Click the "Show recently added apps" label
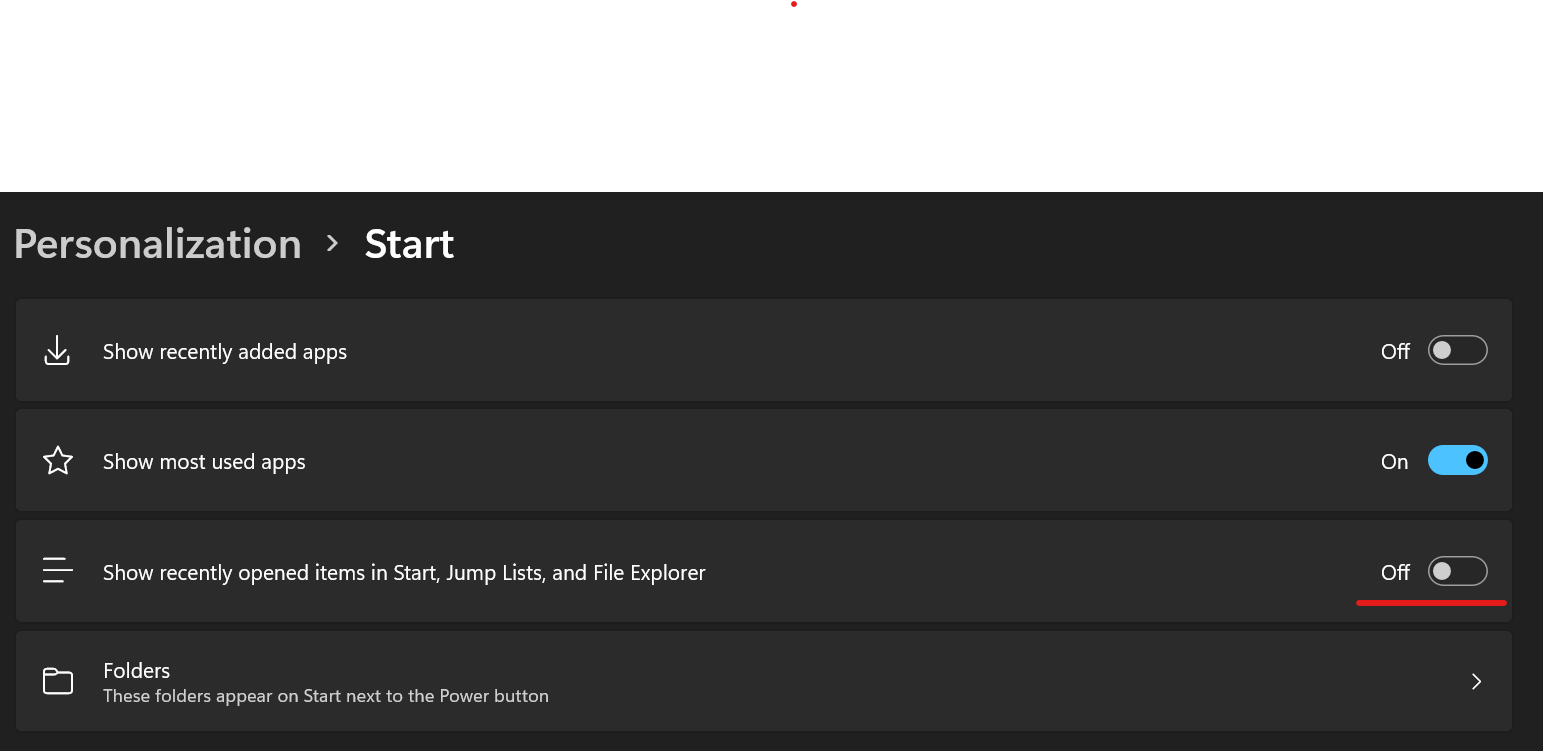This screenshot has width=1543, height=751. tap(225, 352)
